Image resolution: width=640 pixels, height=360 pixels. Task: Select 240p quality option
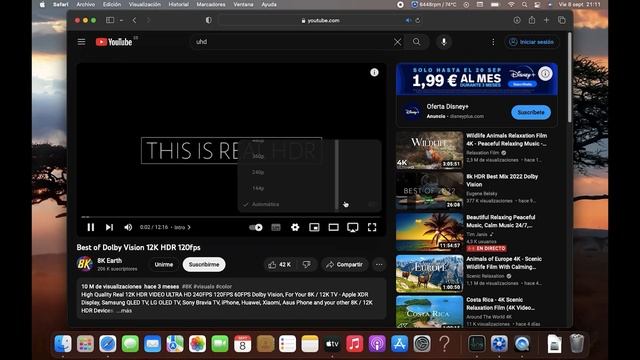click(258, 172)
